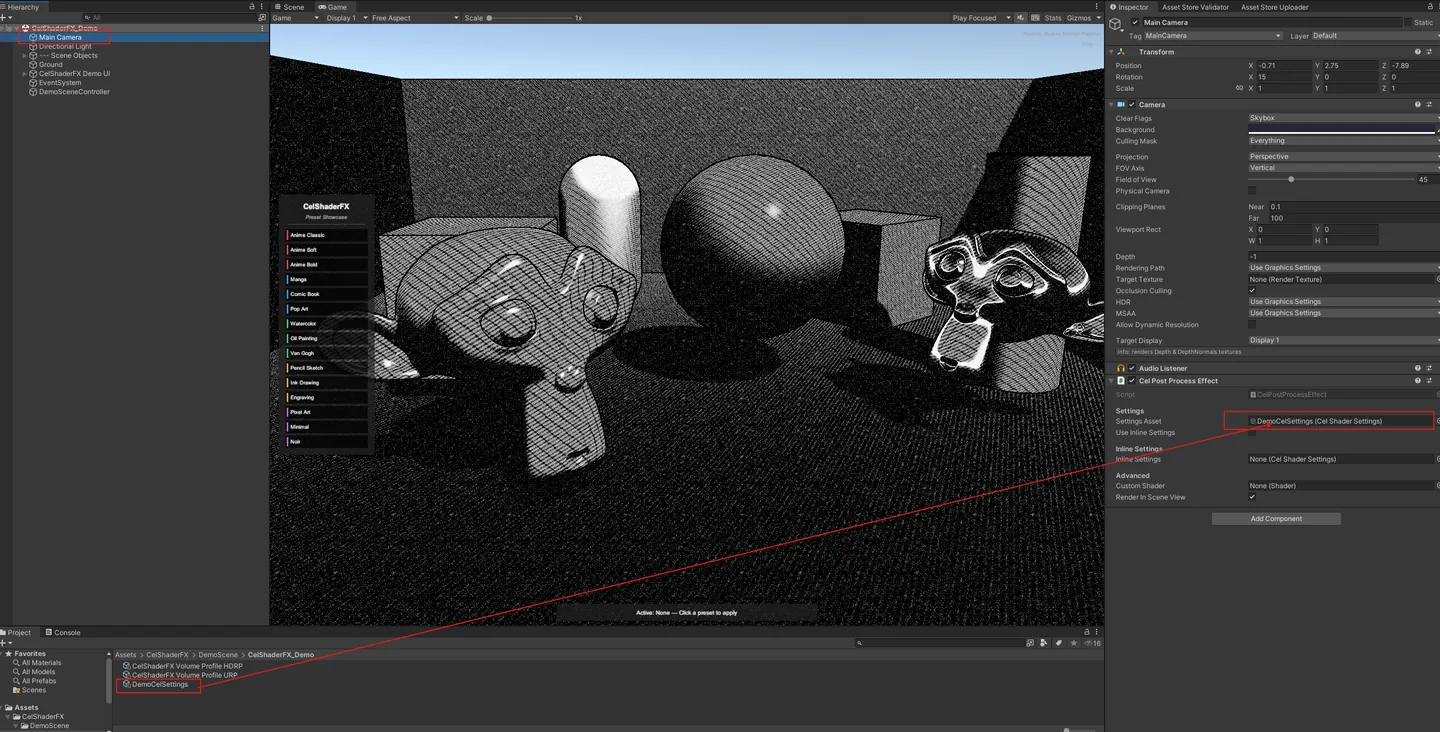This screenshot has width=1440, height=732.
Task: Toggle the Stats button in Game view
Action: click(x=1053, y=18)
